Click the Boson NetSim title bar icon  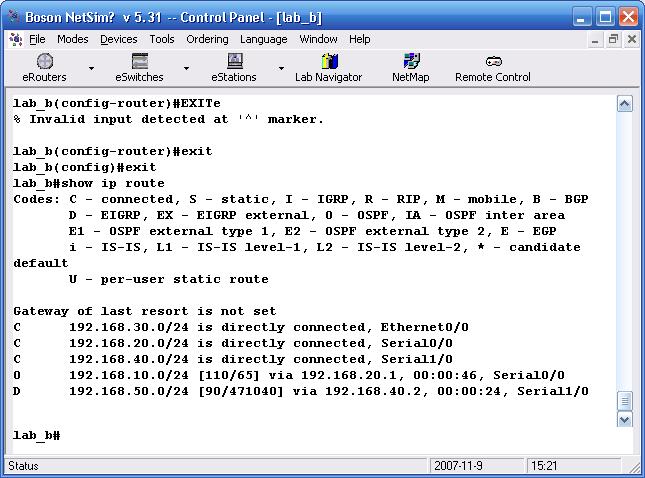point(14,16)
